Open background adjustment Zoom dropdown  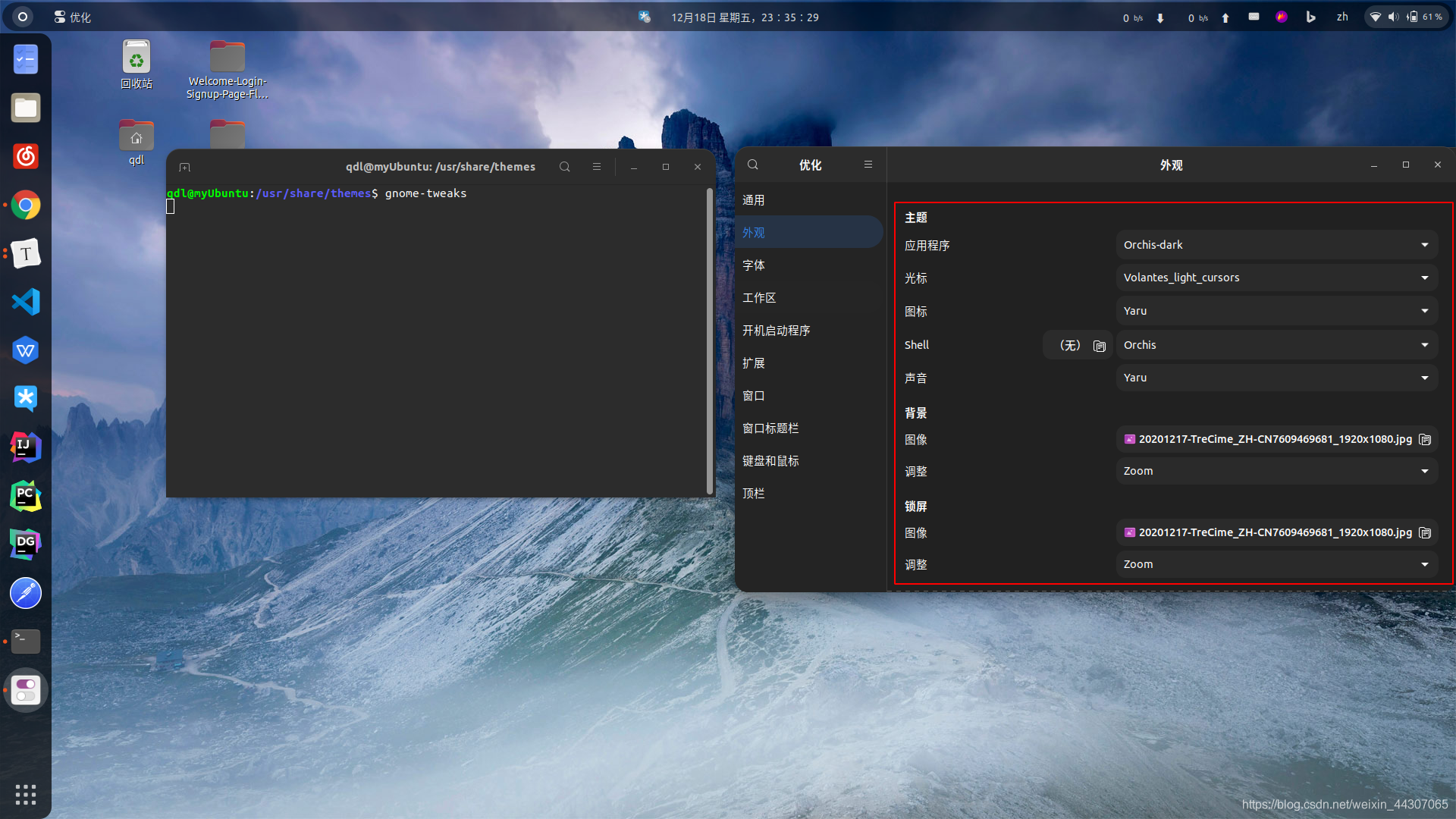1277,471
